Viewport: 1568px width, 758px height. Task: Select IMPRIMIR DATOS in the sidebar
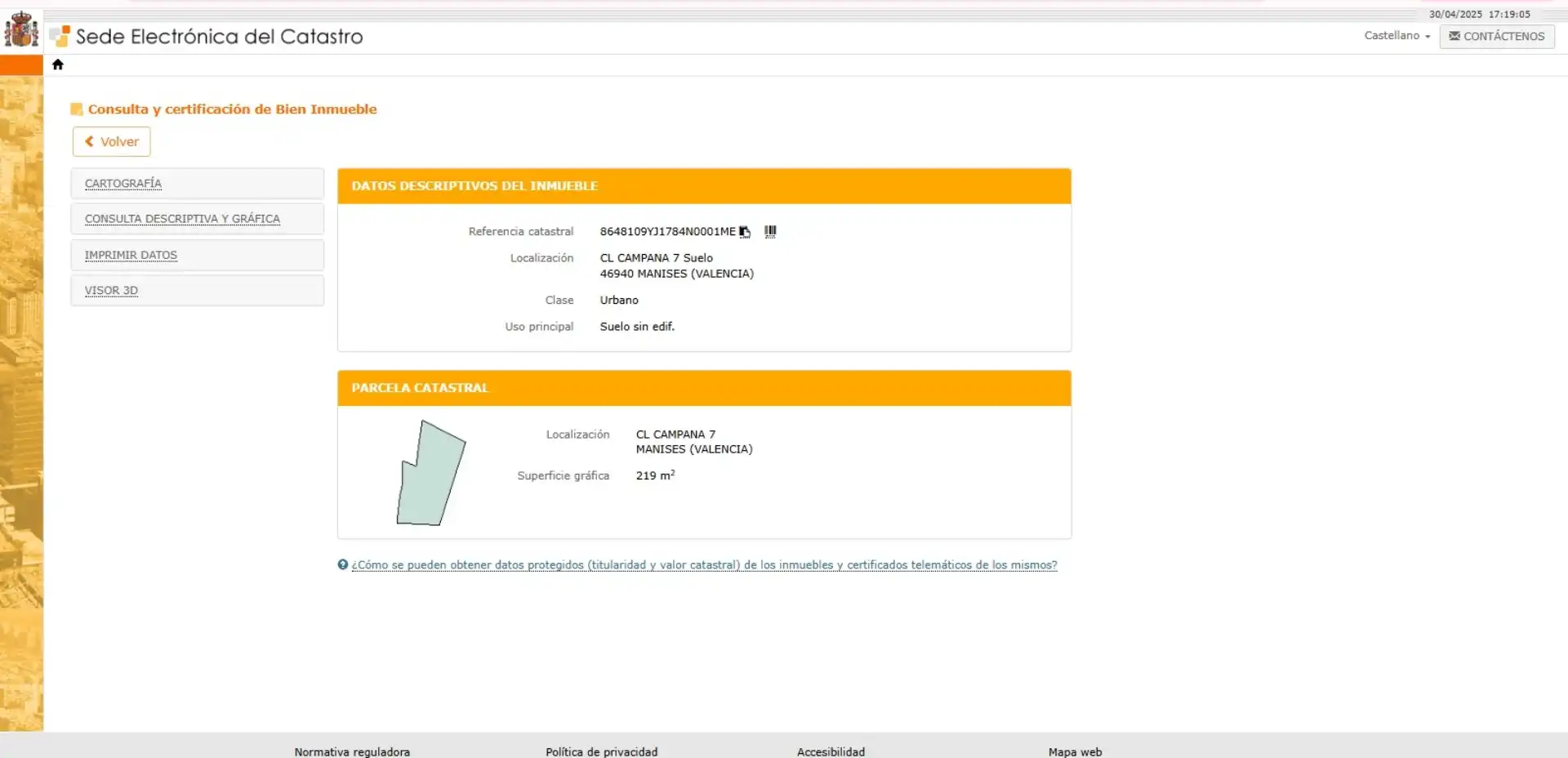(197, 255)
